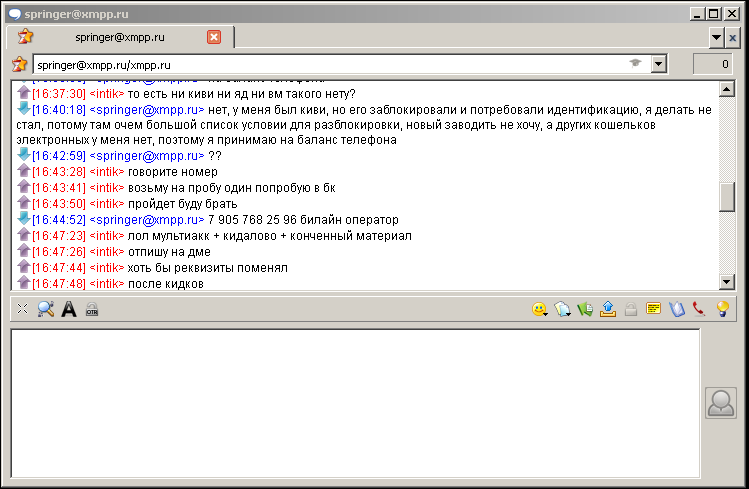Click the chat log scrollbar thumb
The width and height of the screenshot is (749, 489).
[727, 197]
